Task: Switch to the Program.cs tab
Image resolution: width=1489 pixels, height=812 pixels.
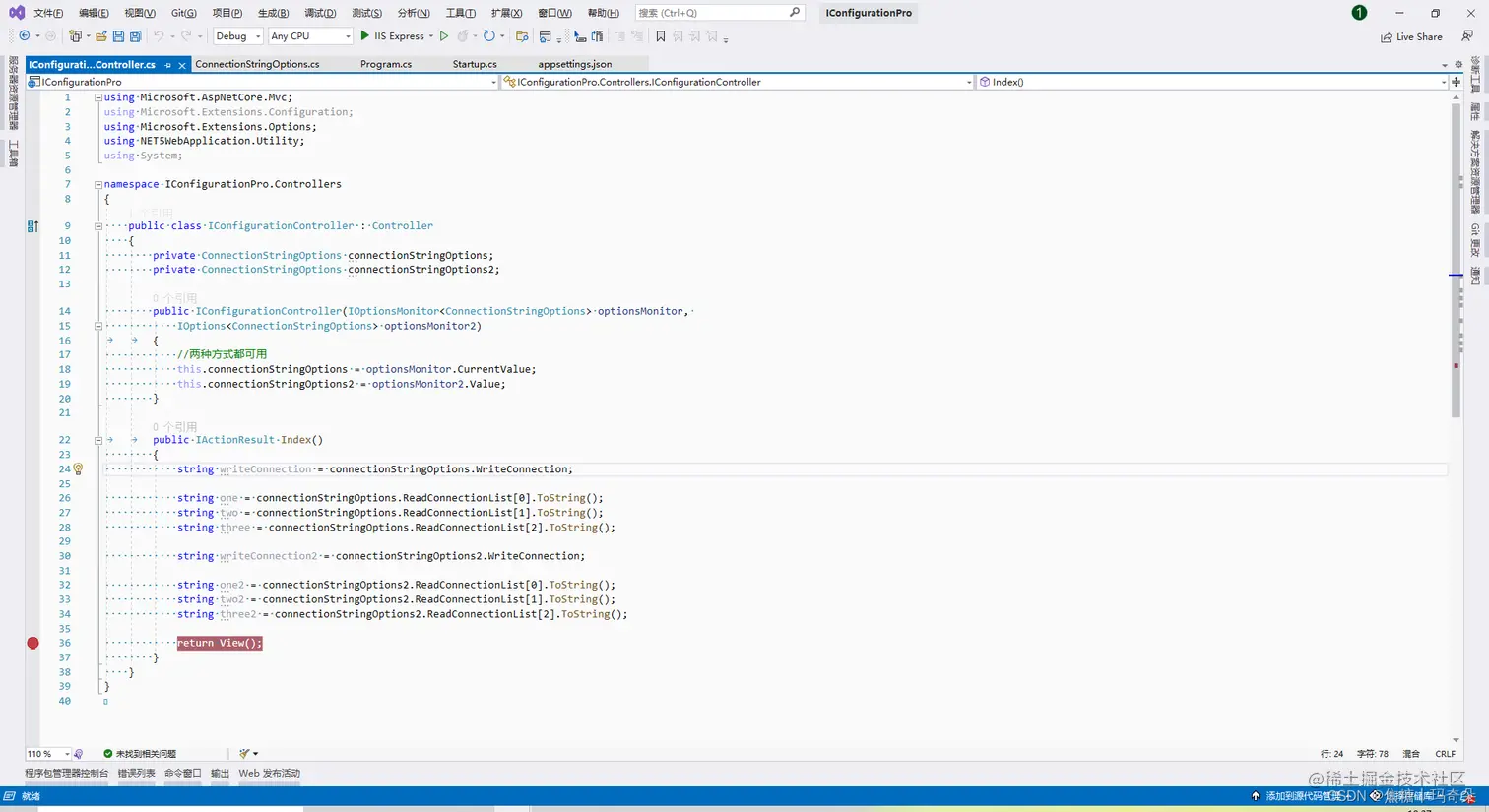Action: (386, 64)
